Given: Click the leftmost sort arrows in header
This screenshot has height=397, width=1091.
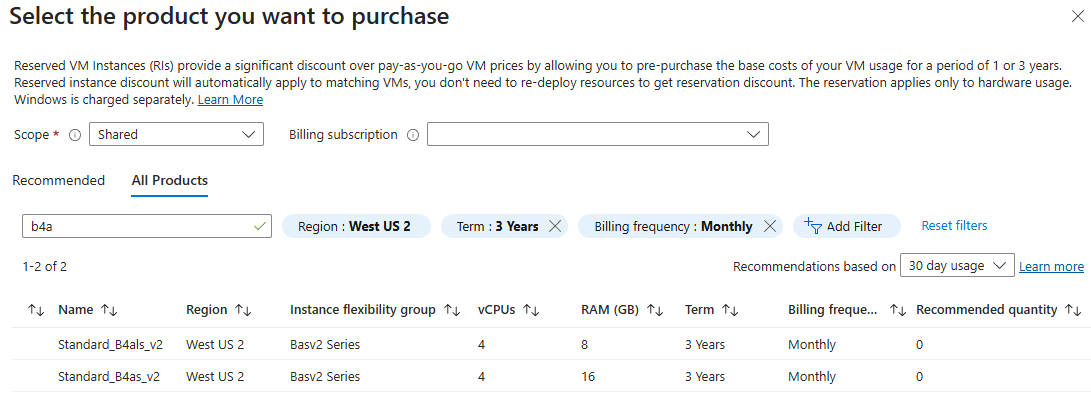Looking at the screenshot, I should click(35, 310).
